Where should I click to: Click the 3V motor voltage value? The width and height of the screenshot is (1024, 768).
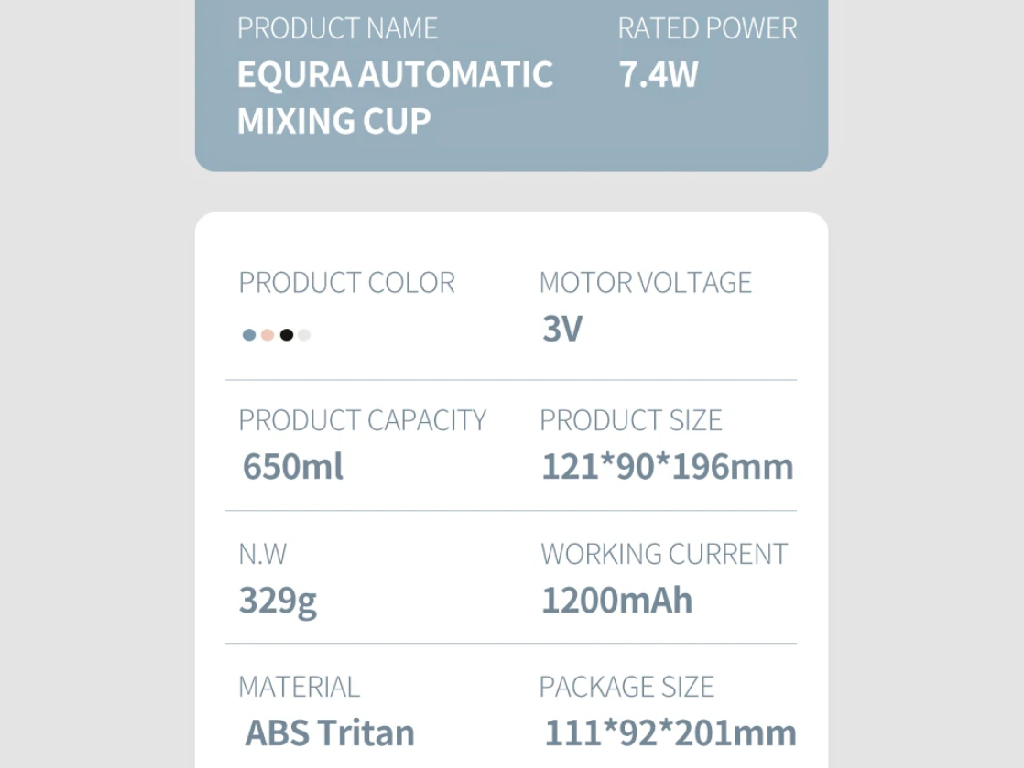click(x=562, y=329)
